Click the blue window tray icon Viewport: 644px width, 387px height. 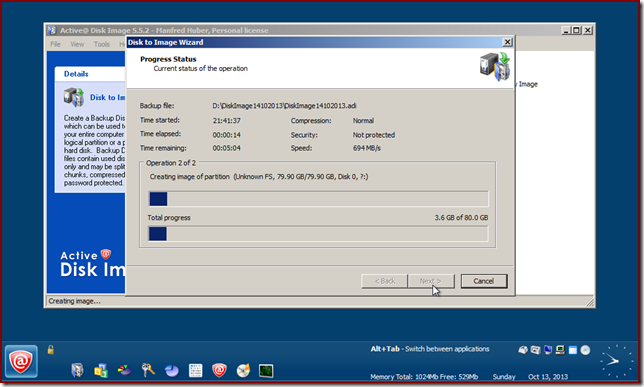click(573, 350)
